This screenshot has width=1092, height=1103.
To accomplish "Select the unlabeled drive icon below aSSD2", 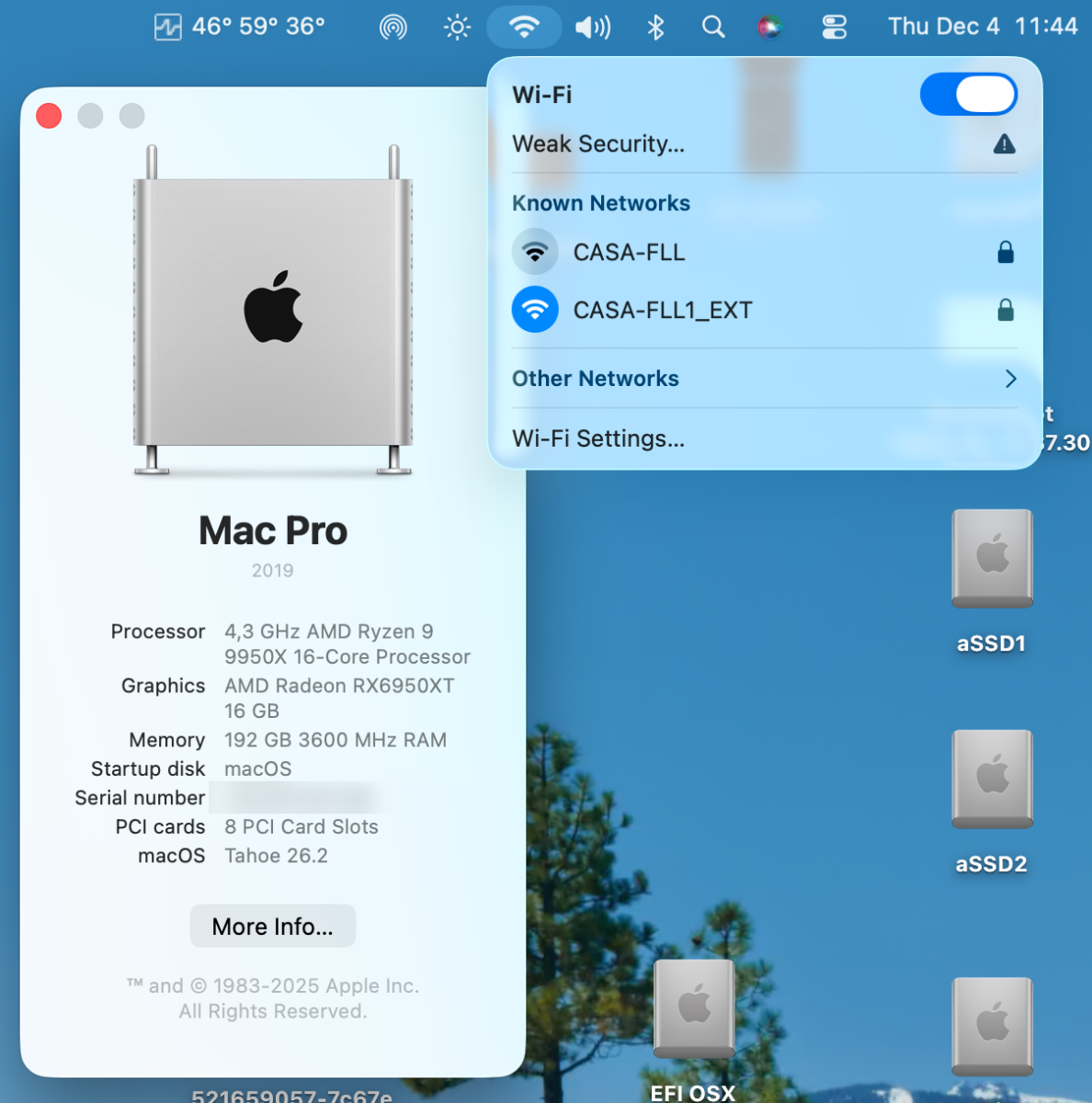I will (x=993, y=1026).
